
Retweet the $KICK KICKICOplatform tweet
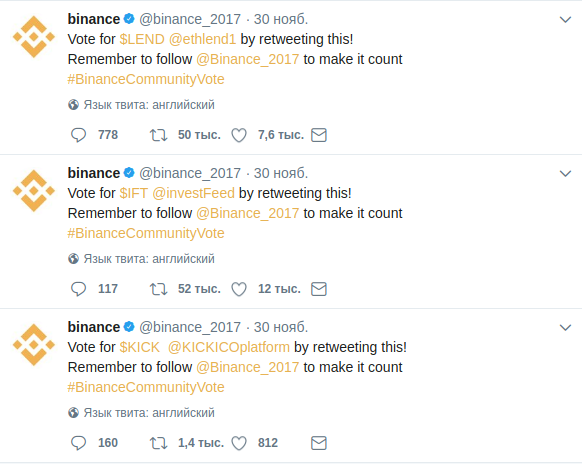[158, 443]
